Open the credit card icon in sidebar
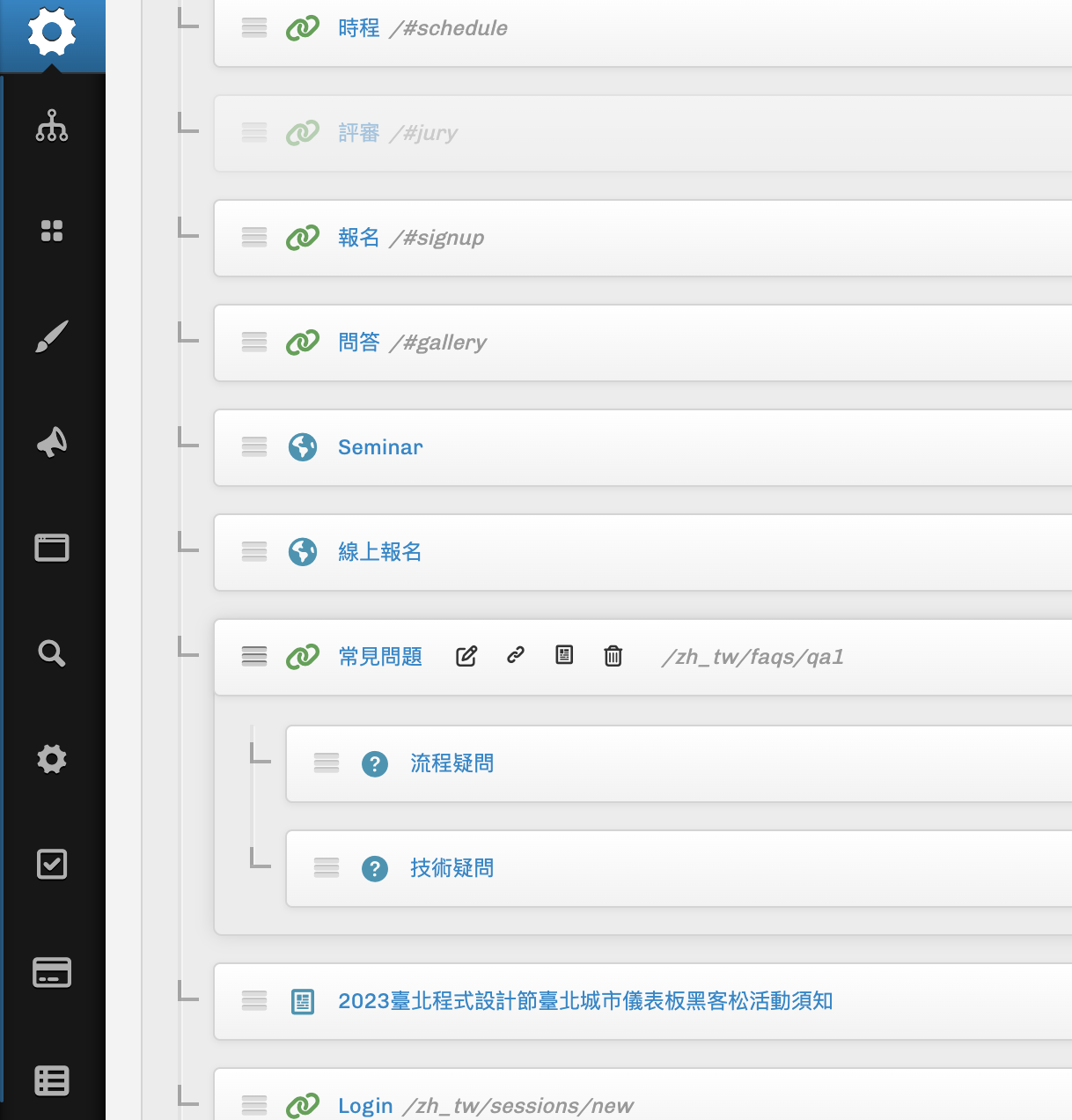 (x=52, y=972)
